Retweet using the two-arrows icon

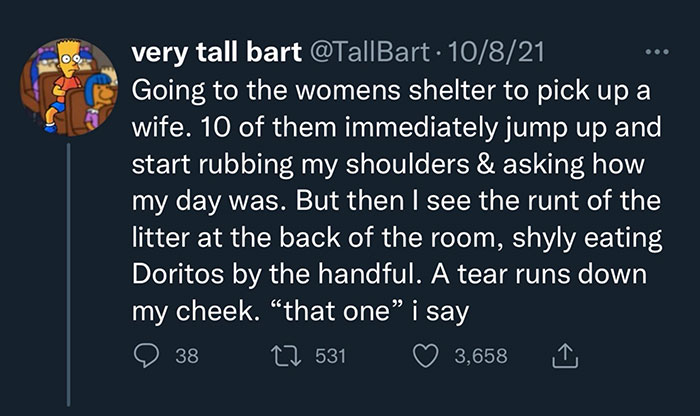click(x=286, y=356)
